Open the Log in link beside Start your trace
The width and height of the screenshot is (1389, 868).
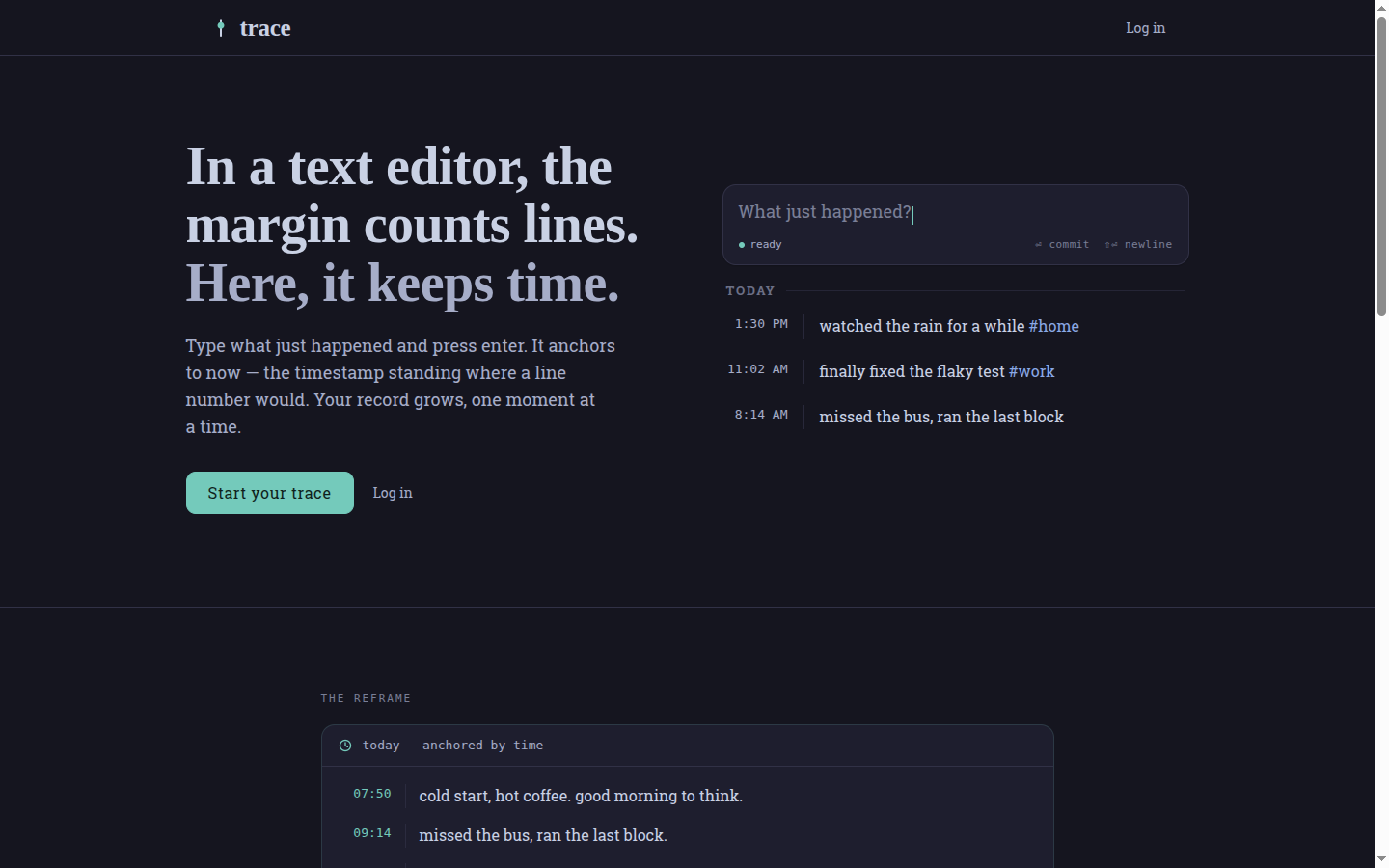pyautogui.click(x=393, y=493)
